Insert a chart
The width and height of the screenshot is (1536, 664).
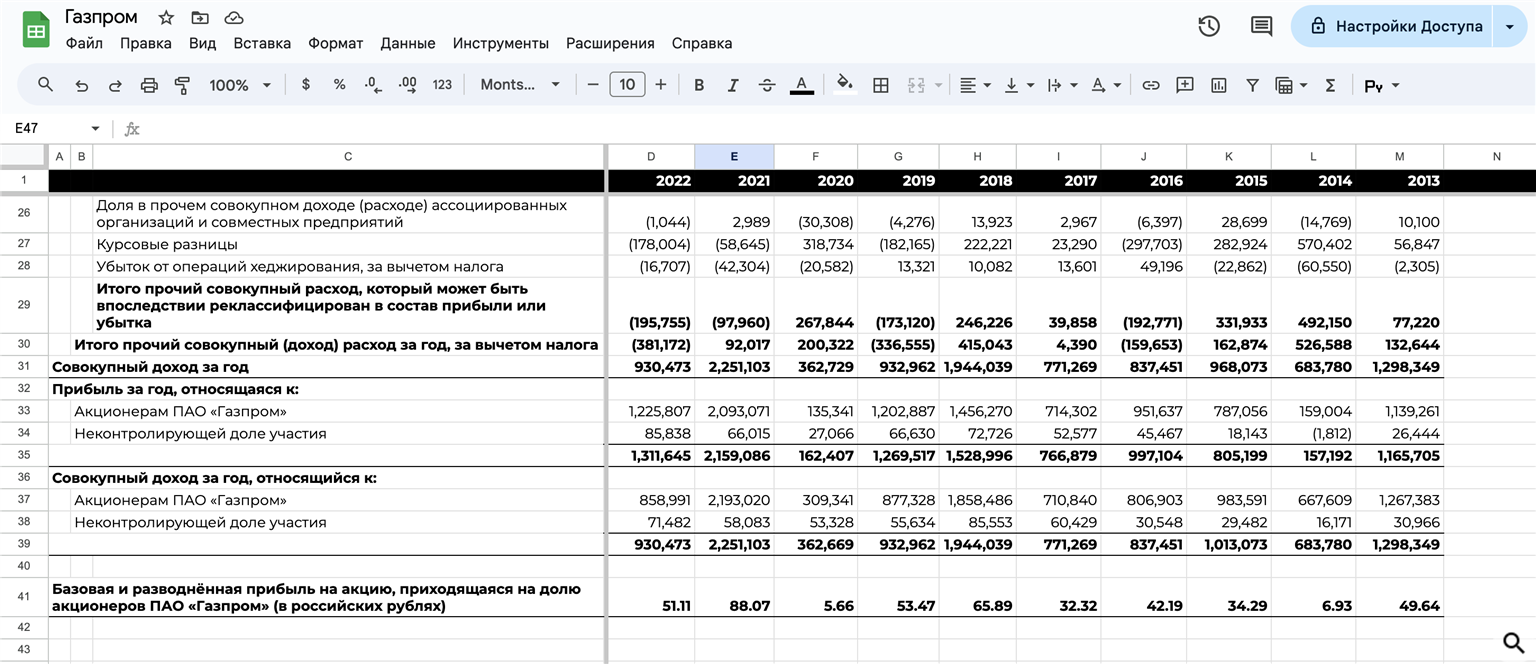click(x=1218, y=85)
